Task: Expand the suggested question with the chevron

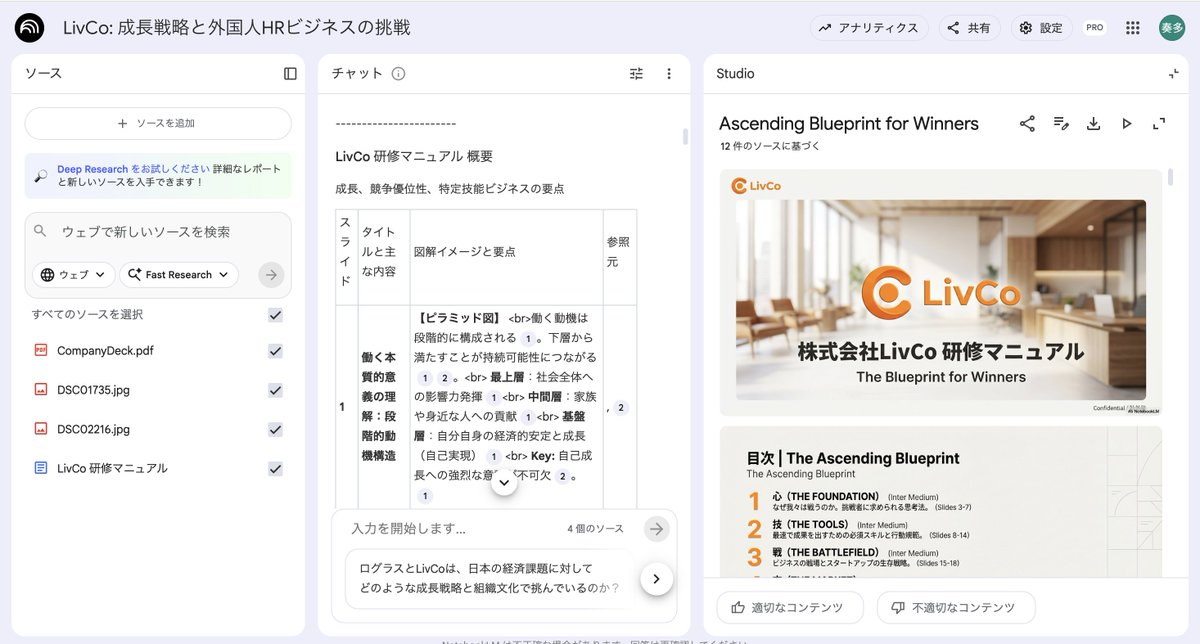Action: click(657, 577)
